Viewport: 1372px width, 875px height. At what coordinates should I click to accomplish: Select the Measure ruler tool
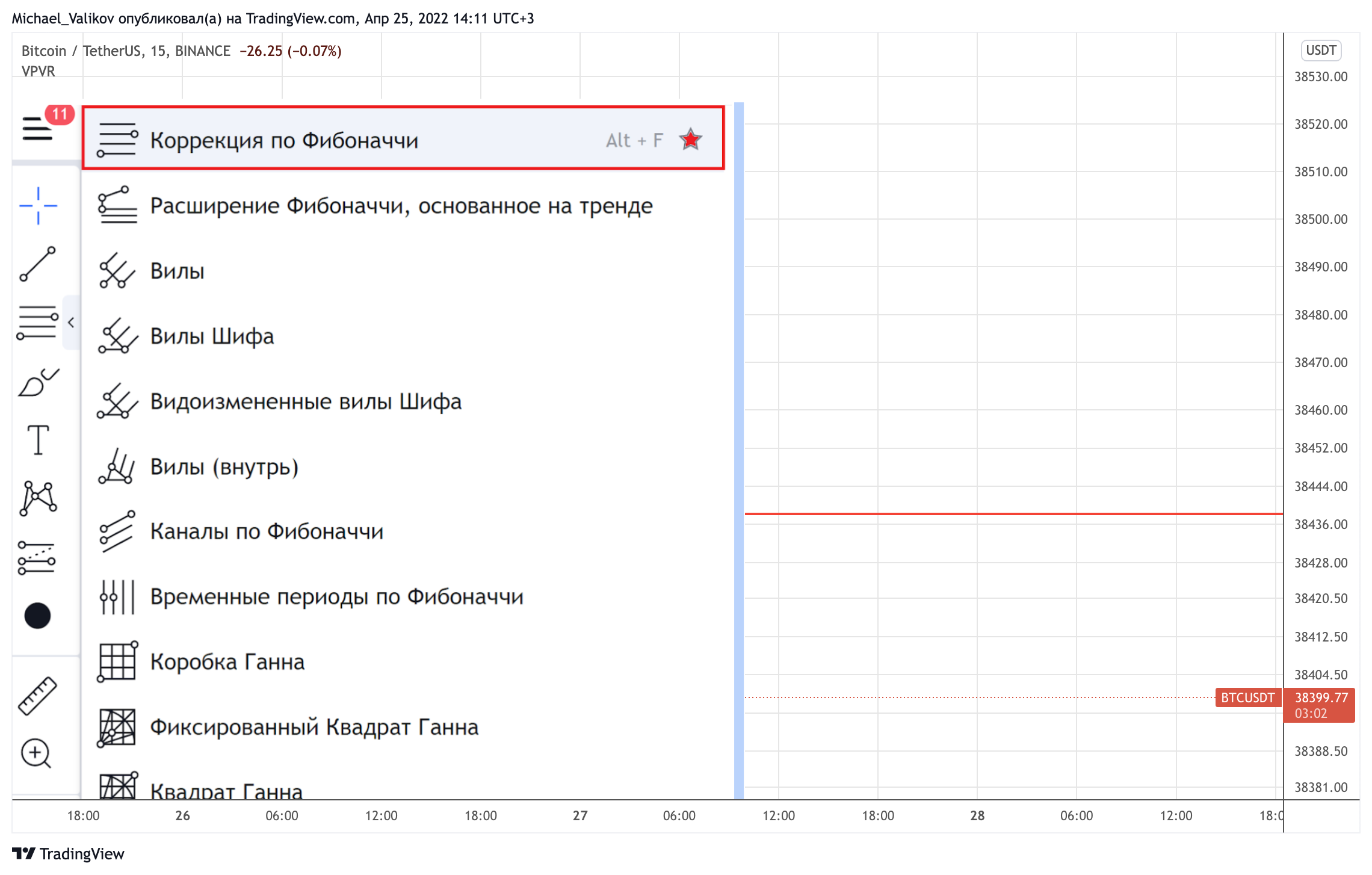coord(37,695)
